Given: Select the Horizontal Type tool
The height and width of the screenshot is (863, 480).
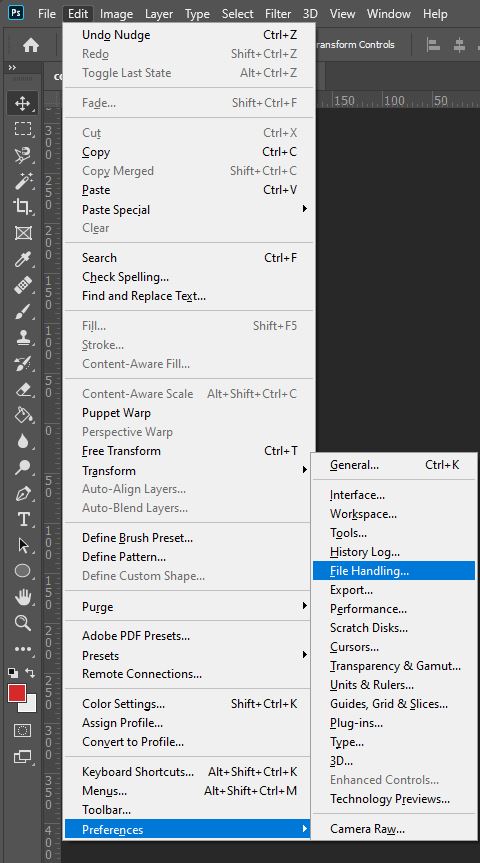Looking at the screenshot, I should [23, 520].
